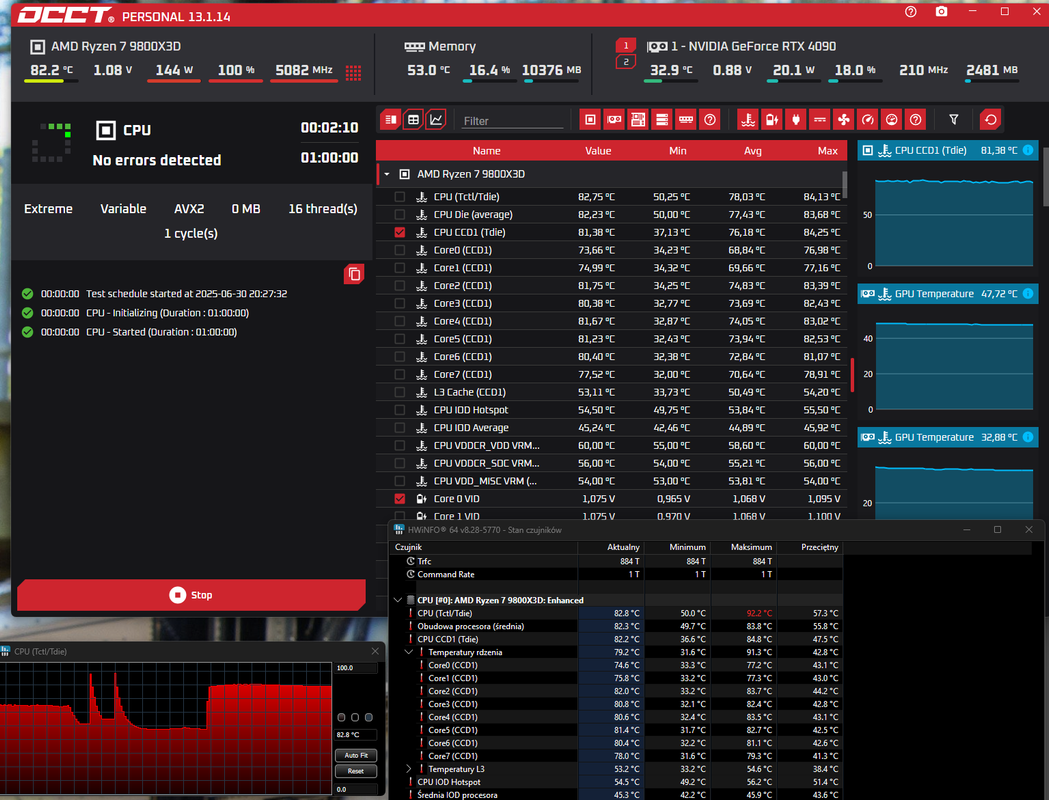Check CPU (Tctl/Tdie) sensor checkbox

(400, 197)
